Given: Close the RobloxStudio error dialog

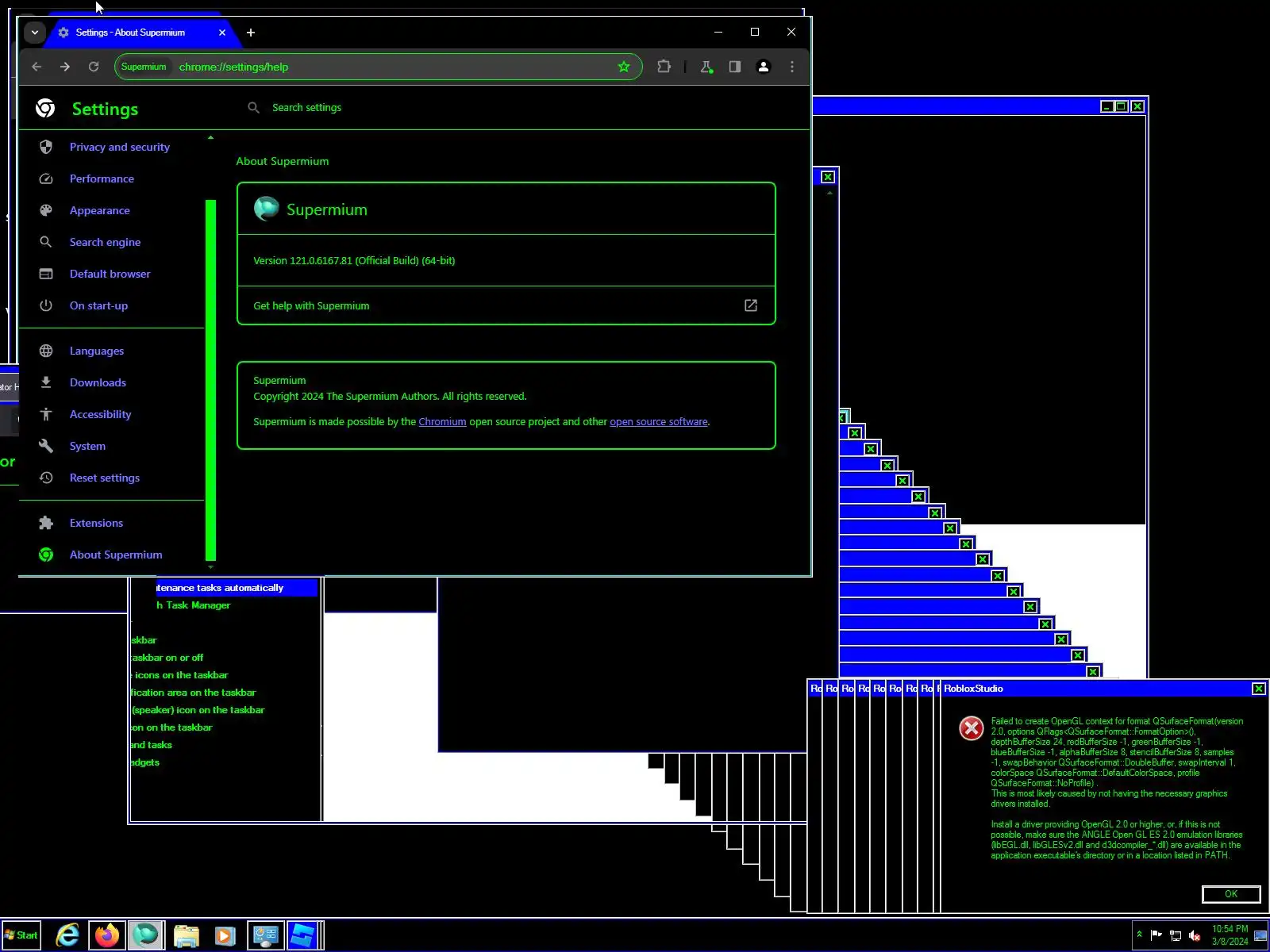Looking at the screenshot, I should [1259, 689].
